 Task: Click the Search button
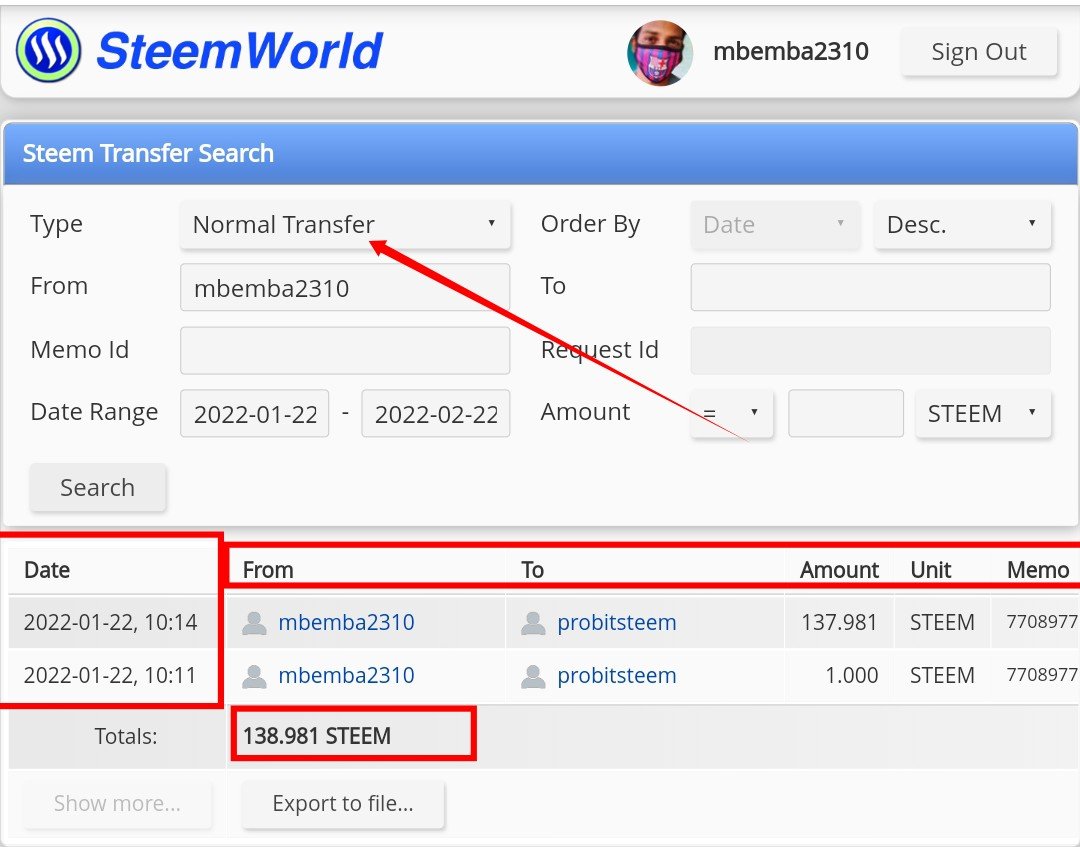(x=97, y=488)
